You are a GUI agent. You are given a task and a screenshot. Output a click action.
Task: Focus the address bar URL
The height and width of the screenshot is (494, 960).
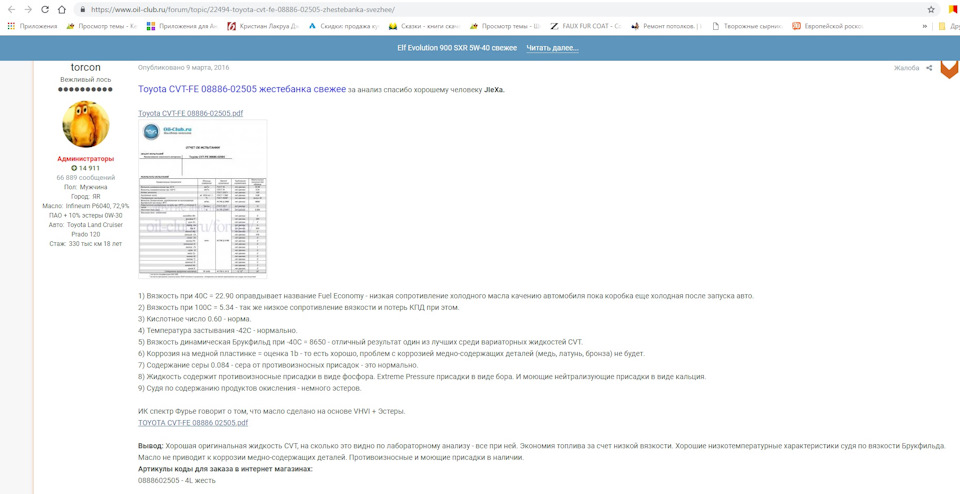242,10
